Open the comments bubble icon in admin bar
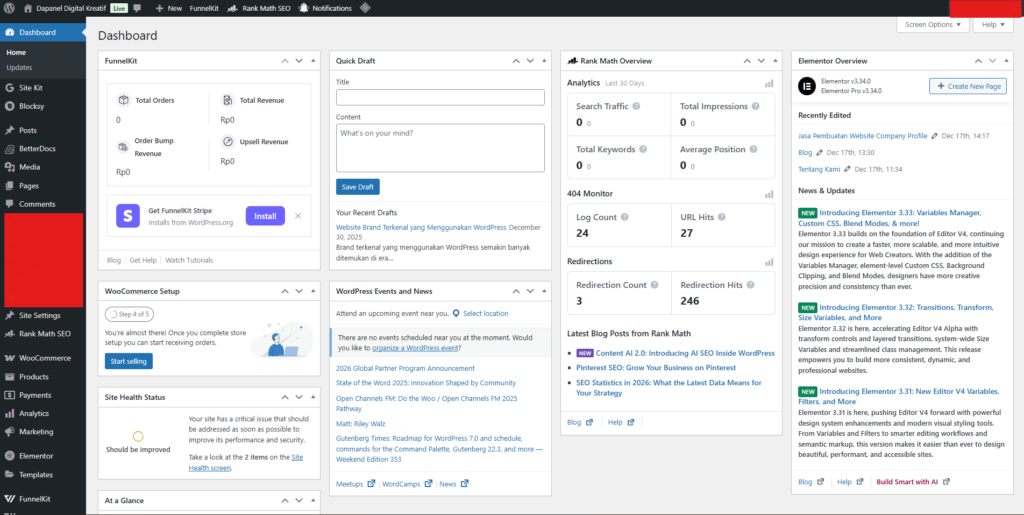This screenshot has height=515, width=1024. pyautogui.click(x=137, y=8)
